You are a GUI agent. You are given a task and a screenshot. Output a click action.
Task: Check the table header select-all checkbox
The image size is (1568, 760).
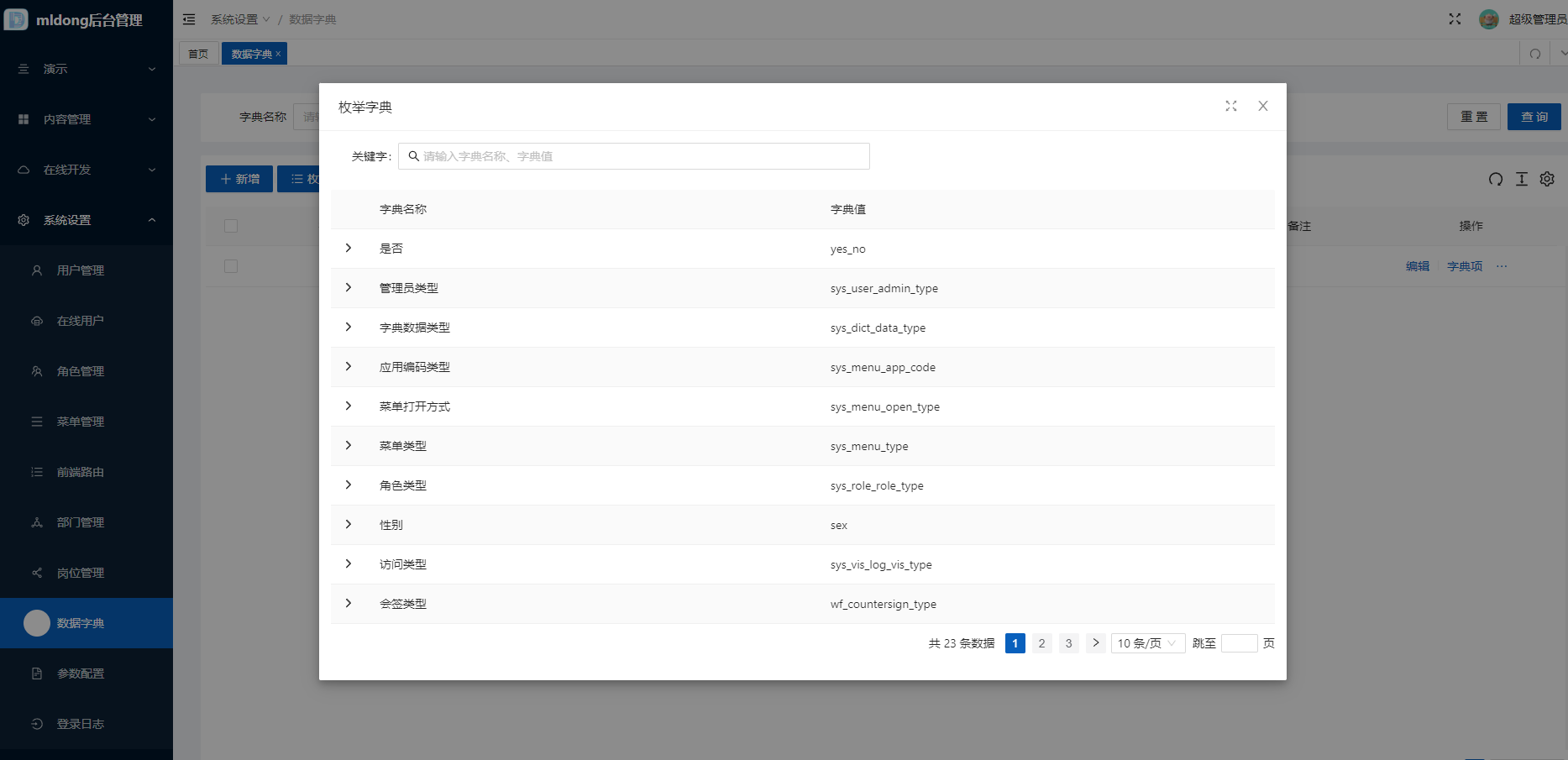(x=231, y=226)
